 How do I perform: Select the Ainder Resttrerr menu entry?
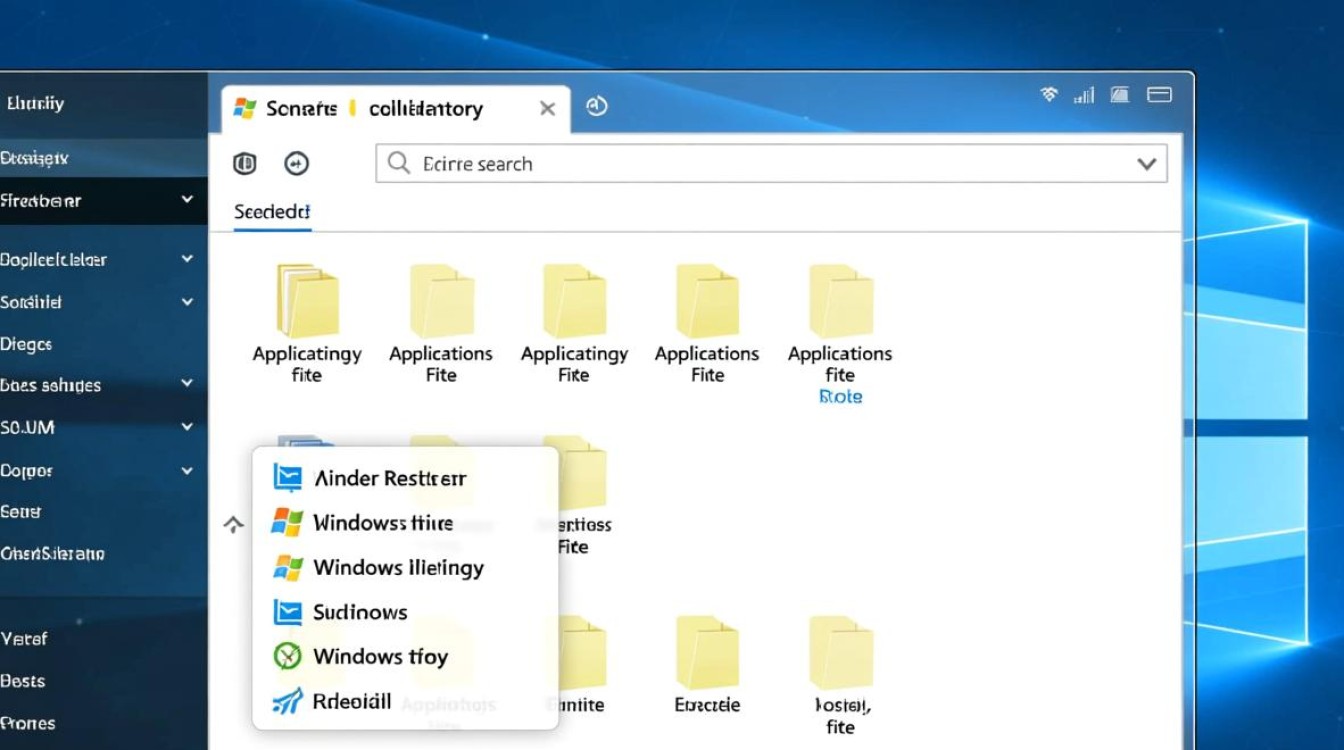click(x=389, y=478)
